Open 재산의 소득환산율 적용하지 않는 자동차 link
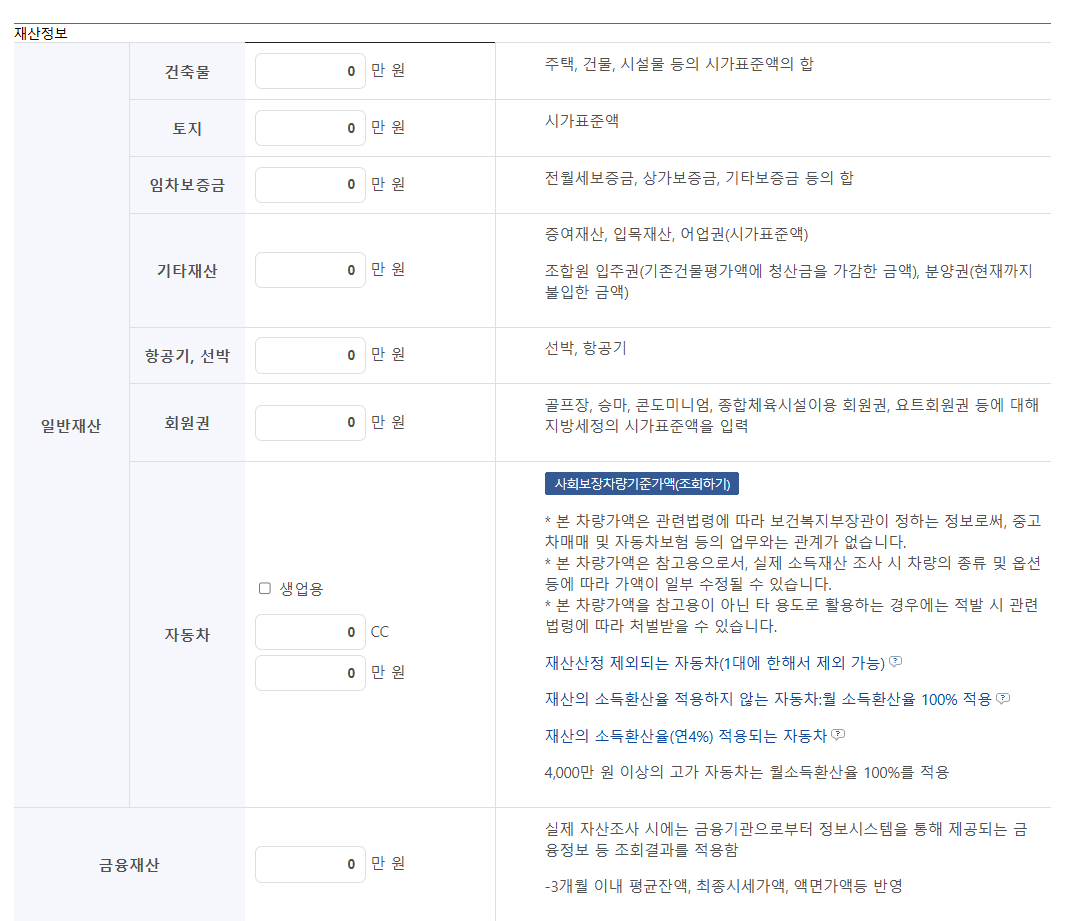Viewport: 1084px width, 921px height. pyautogui.click(x=768, y=699)
